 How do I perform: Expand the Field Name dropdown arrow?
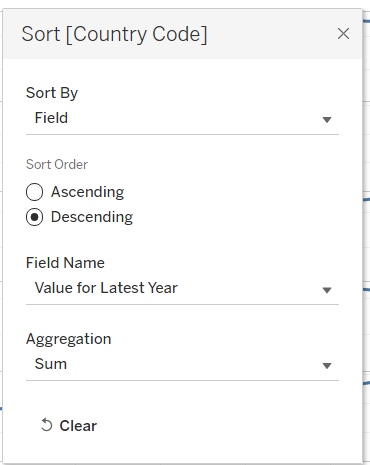327,290
